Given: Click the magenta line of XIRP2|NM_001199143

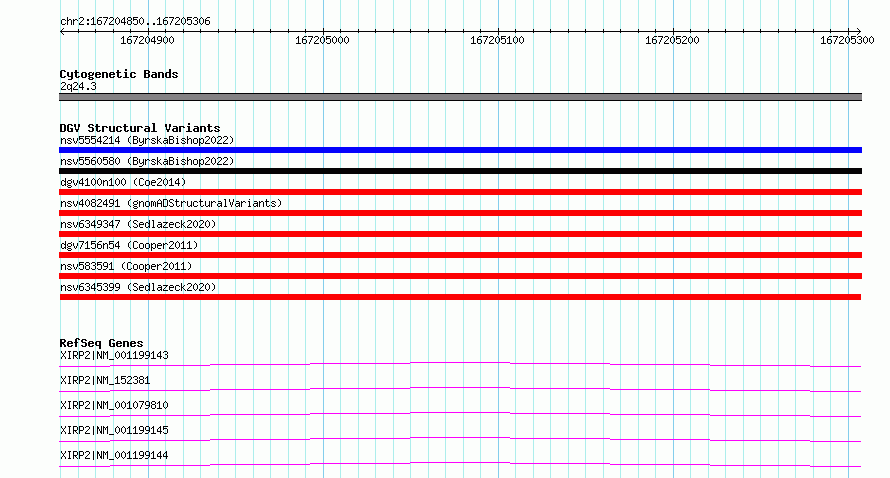Looking at the screenshot, I should coord(460,364).
